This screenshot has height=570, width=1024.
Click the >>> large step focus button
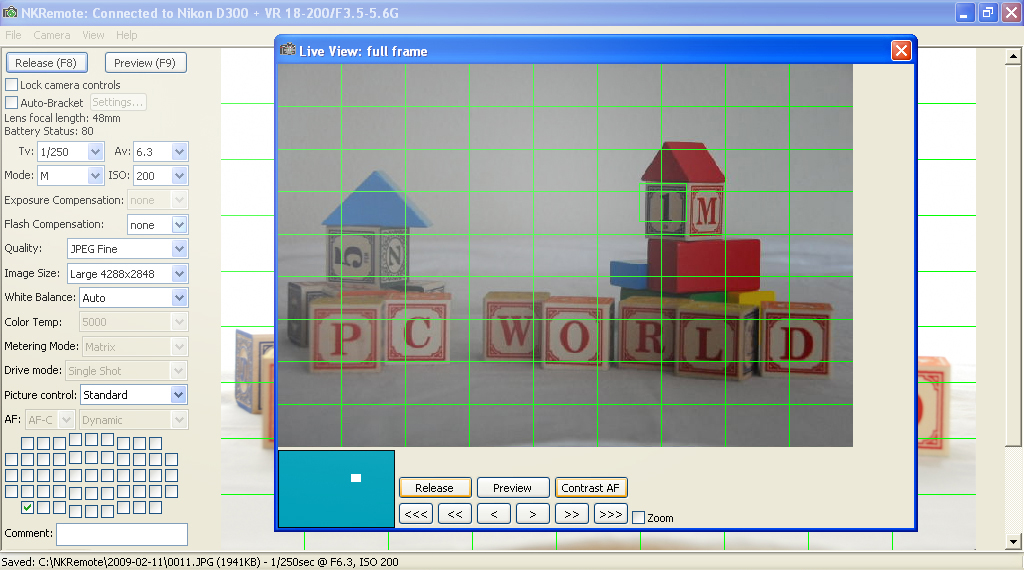(610, 514)
